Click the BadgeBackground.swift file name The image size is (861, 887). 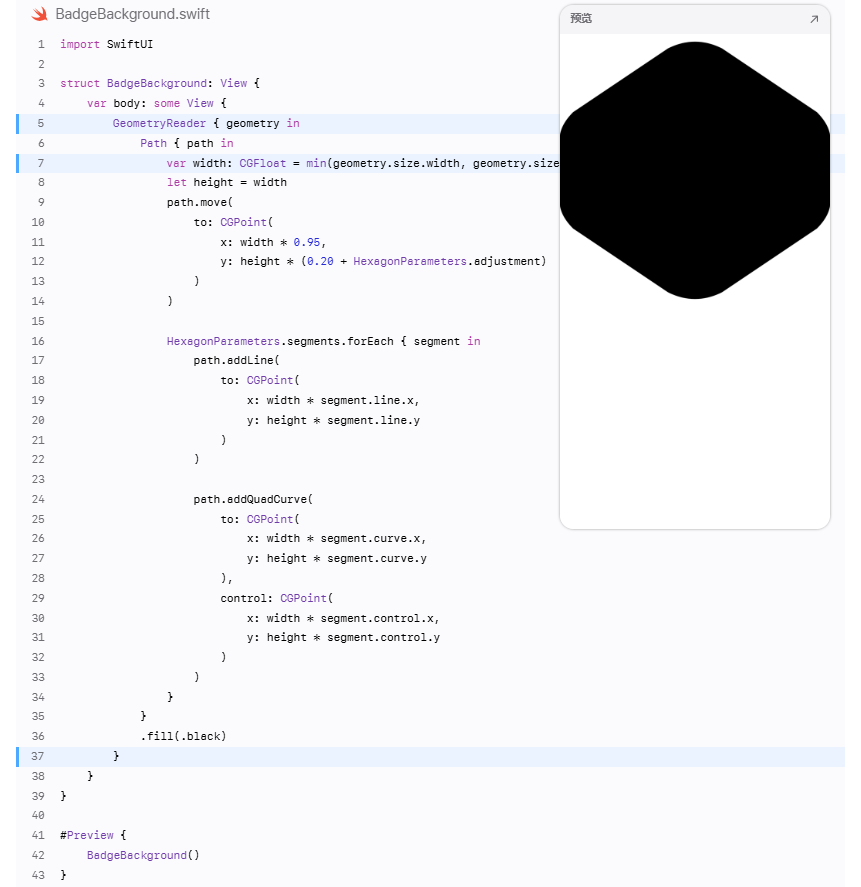click(132, 14)
